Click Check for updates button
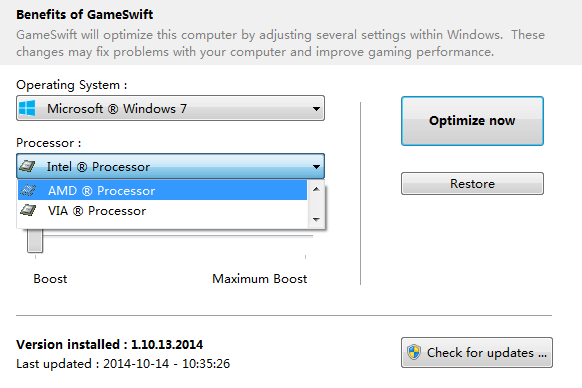 477,352
